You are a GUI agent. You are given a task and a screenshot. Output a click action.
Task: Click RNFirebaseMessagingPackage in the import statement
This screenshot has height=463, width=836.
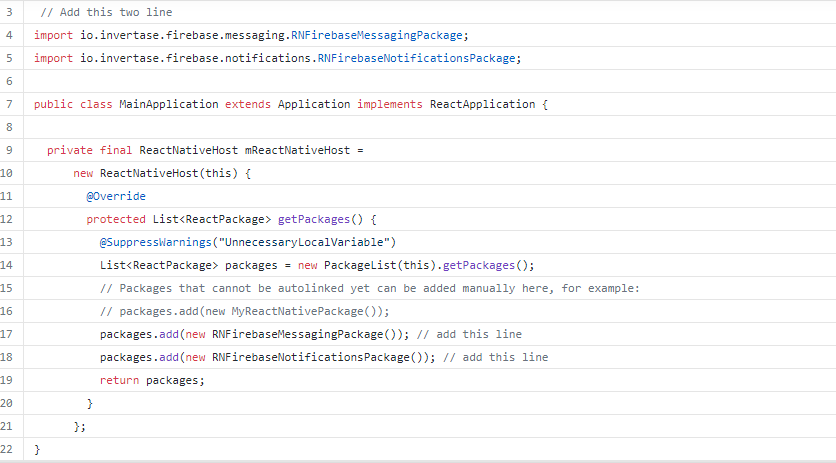(x=376, y=35)
